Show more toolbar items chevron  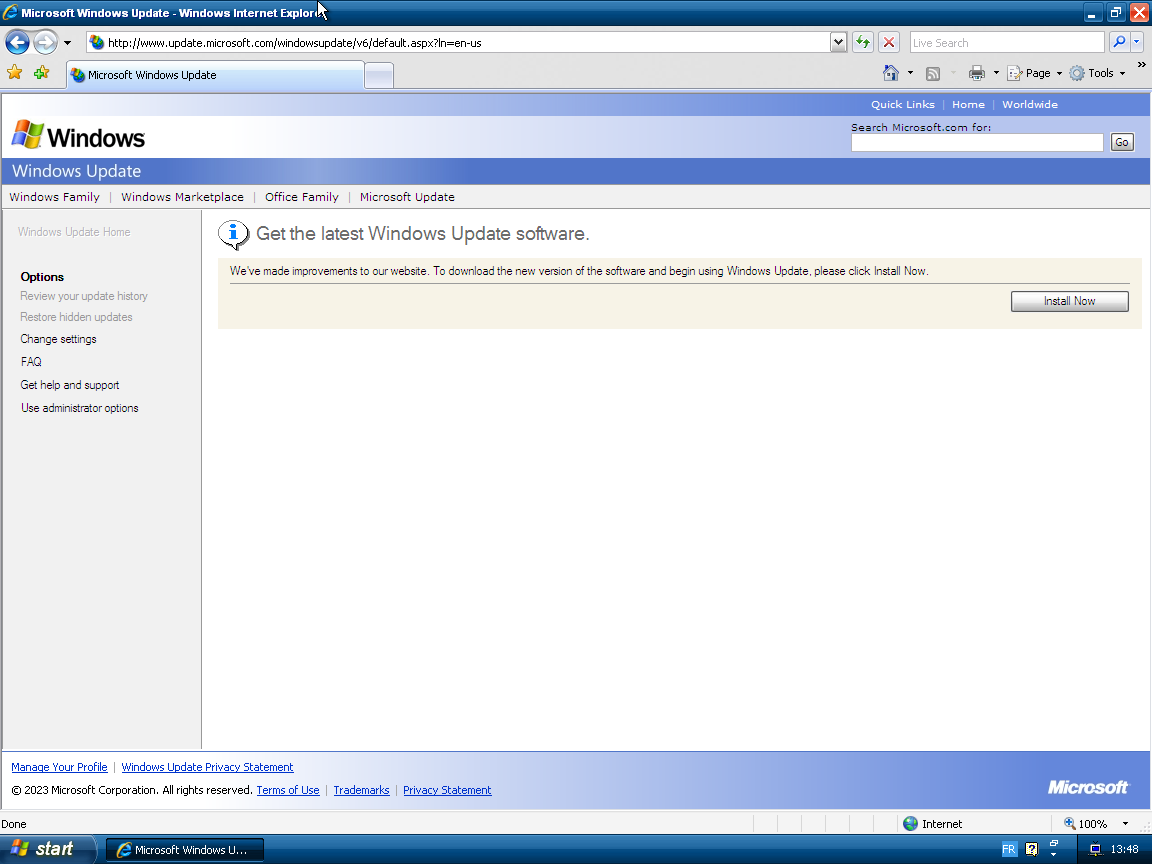tap(1142, 65)
